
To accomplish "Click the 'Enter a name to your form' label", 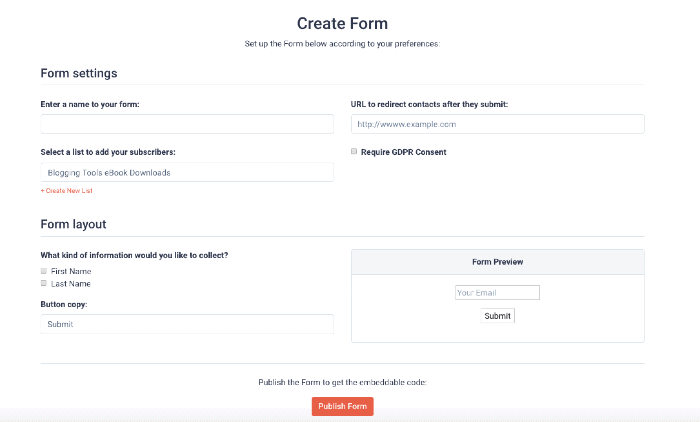I will (90, 104).
